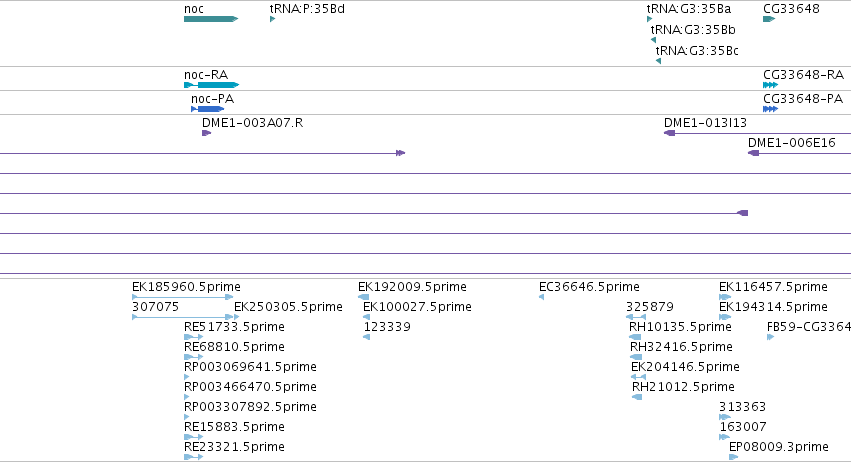Select the noc gene glyph
This screenshot has width=851, height=462.
tap(211, 19)
